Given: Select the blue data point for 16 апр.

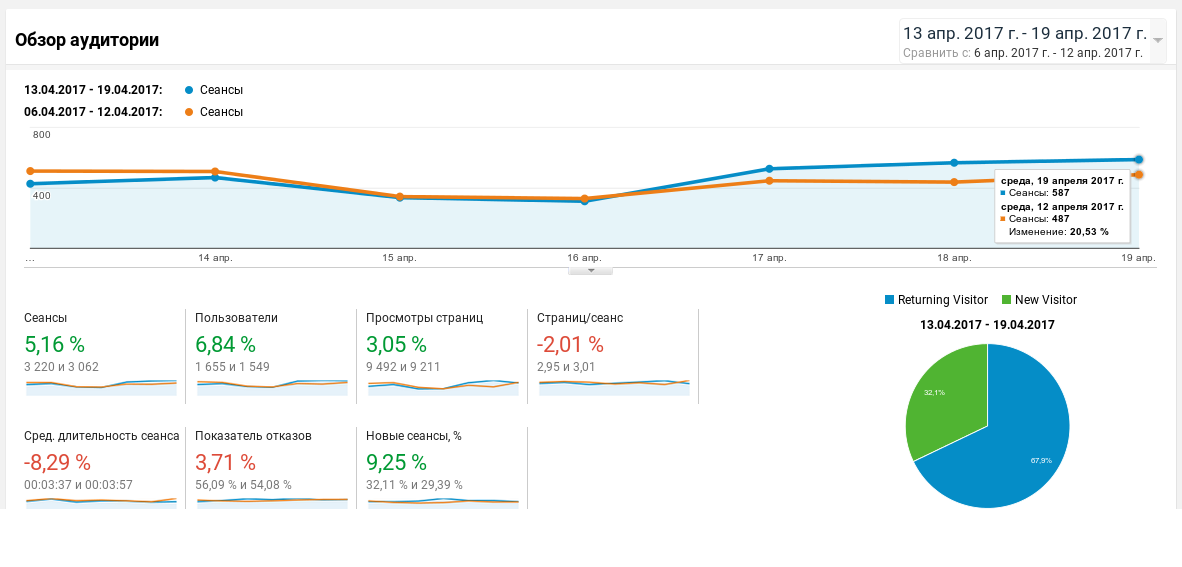Looking at the screenshot, I should pyautogui.click(x=584, y=201).
